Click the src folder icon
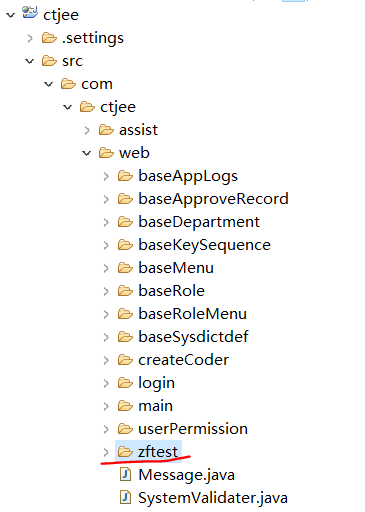 49,61
